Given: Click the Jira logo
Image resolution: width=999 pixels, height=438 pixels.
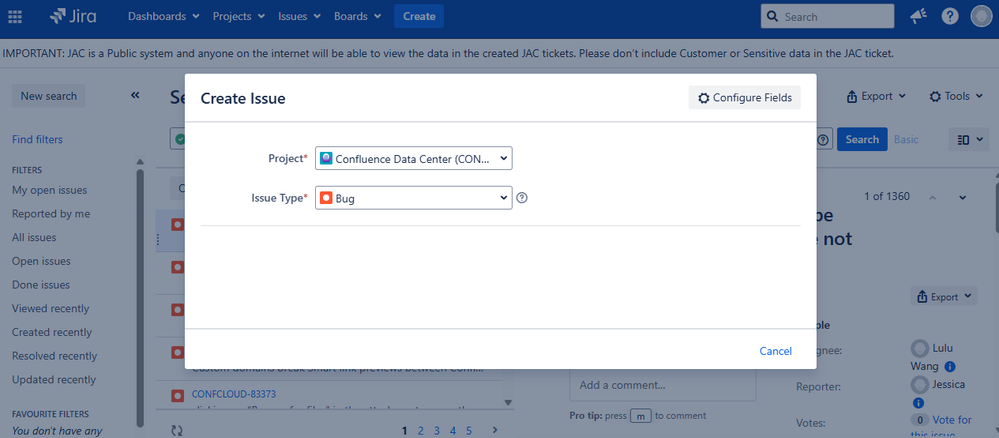Looking at the screenshot, I should pos(73,16).
